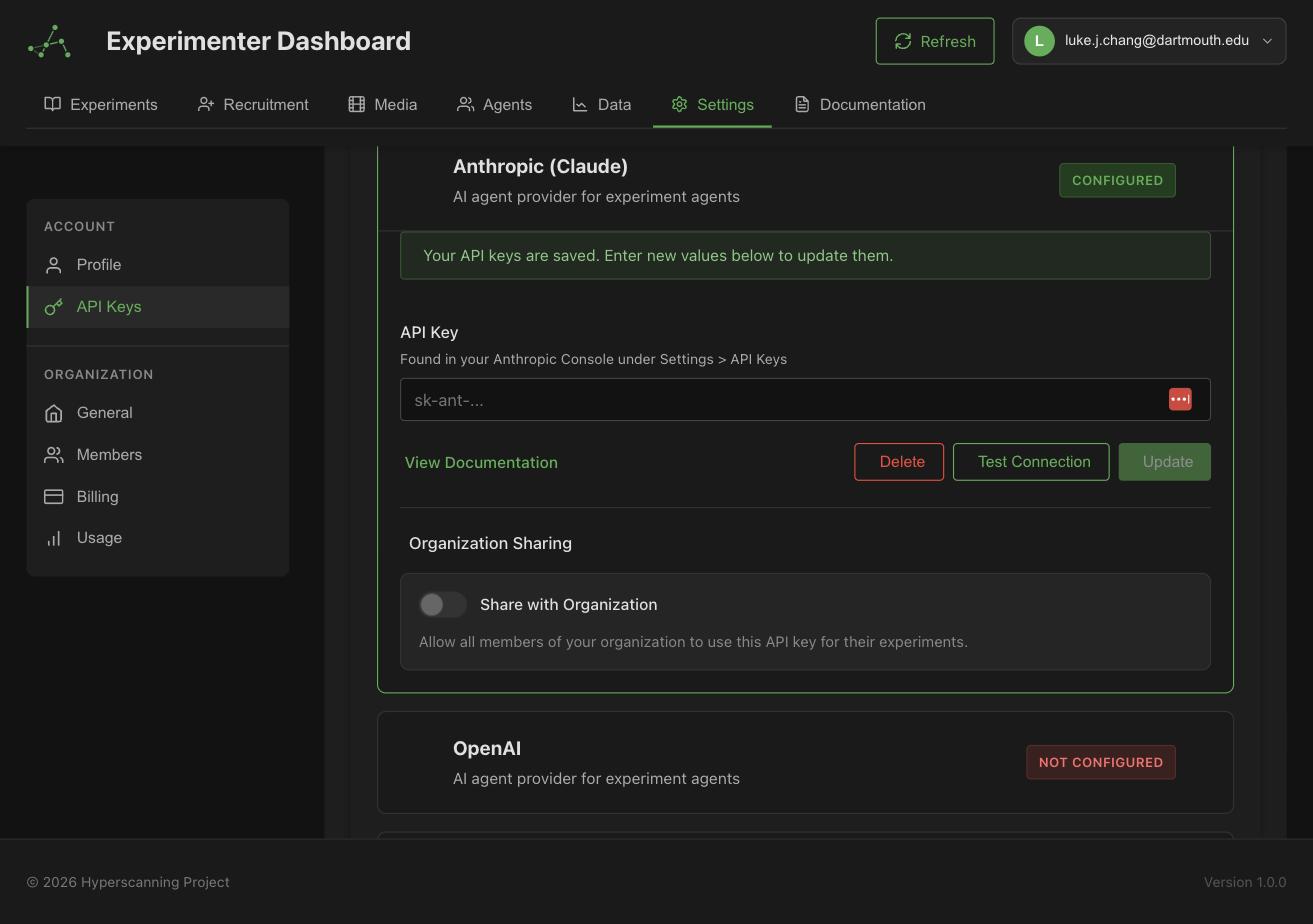Select the Settings tab
1313x924 pixels.
[x=712, y=104]
